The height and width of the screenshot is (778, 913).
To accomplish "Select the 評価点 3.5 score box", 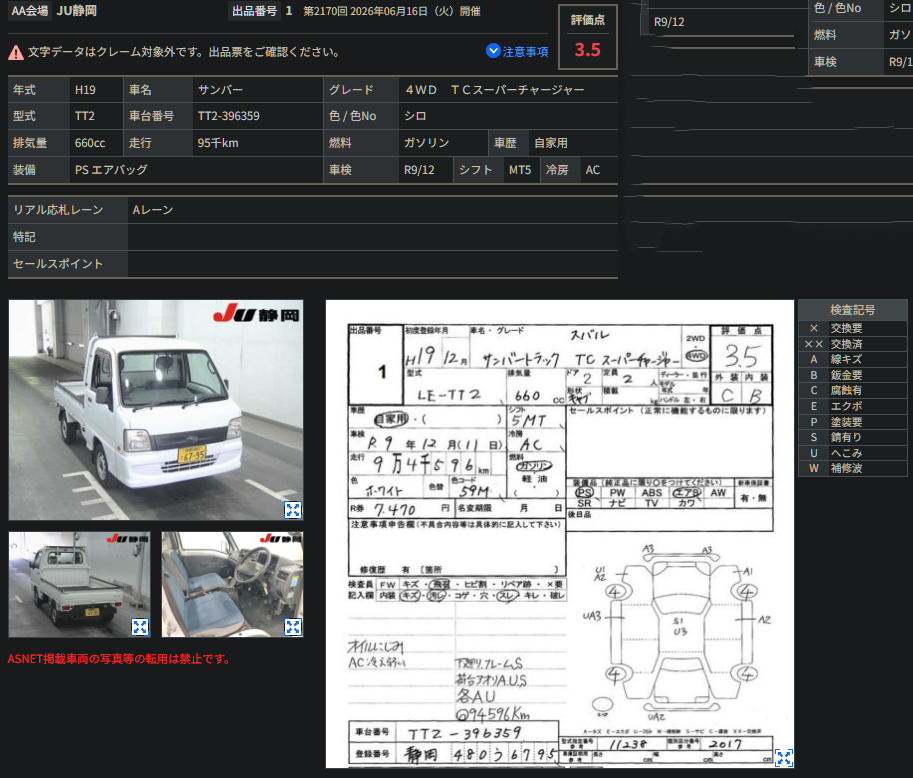I will [x=588, y=37].
